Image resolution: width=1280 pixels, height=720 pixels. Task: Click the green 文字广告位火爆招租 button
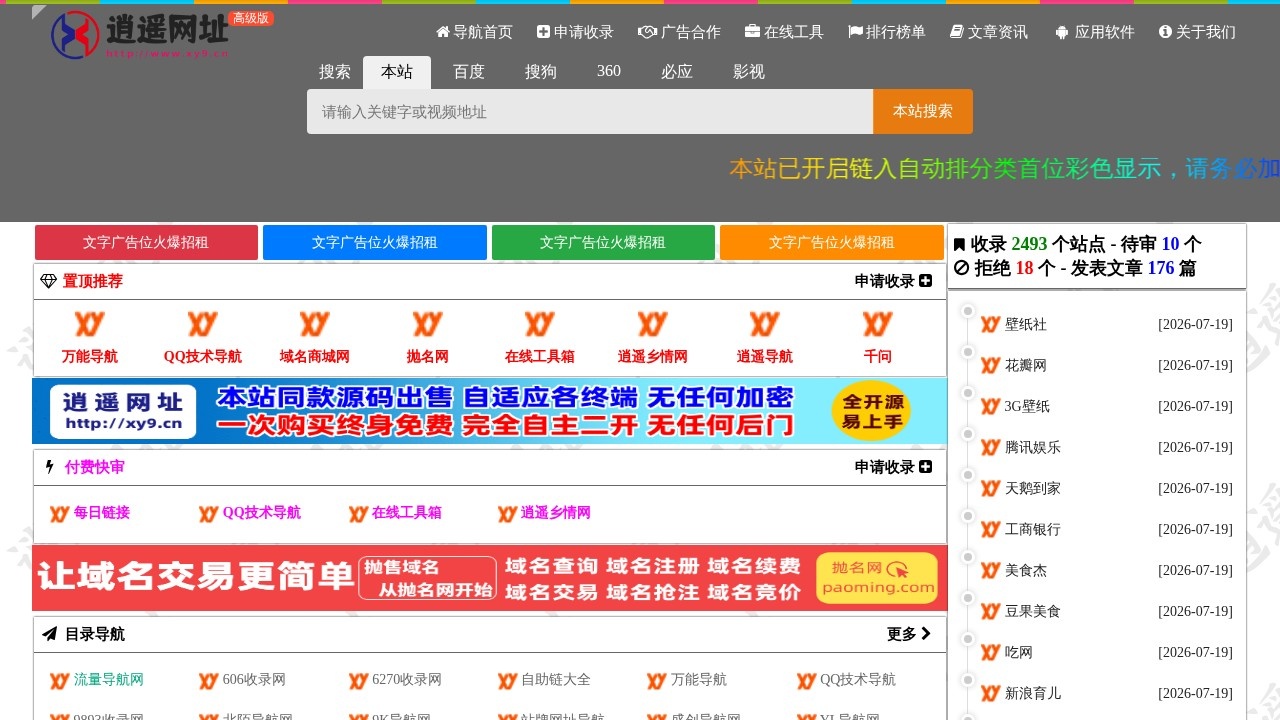[x=603, y=242]
